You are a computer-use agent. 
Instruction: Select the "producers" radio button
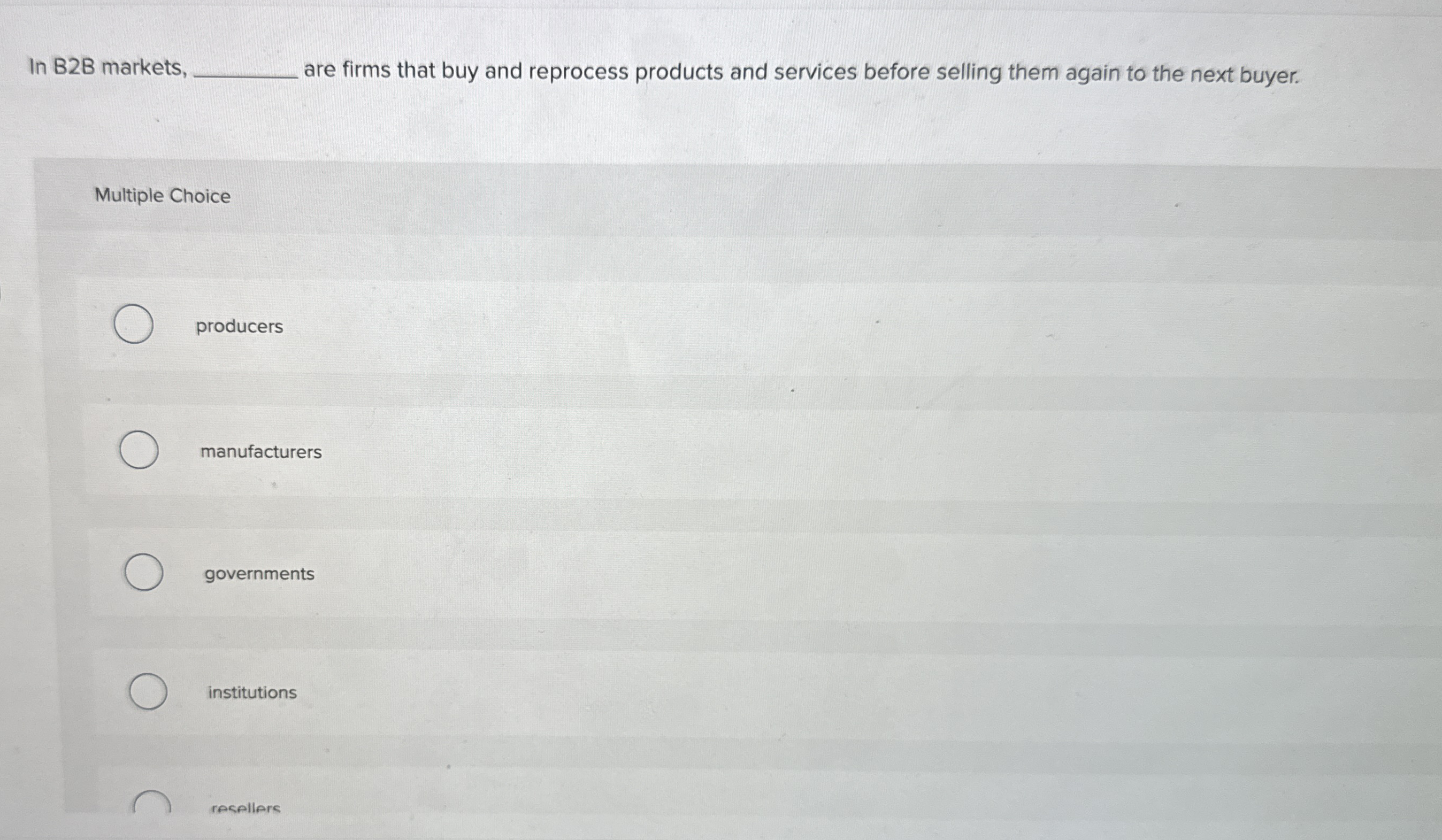tap(133, 324)
